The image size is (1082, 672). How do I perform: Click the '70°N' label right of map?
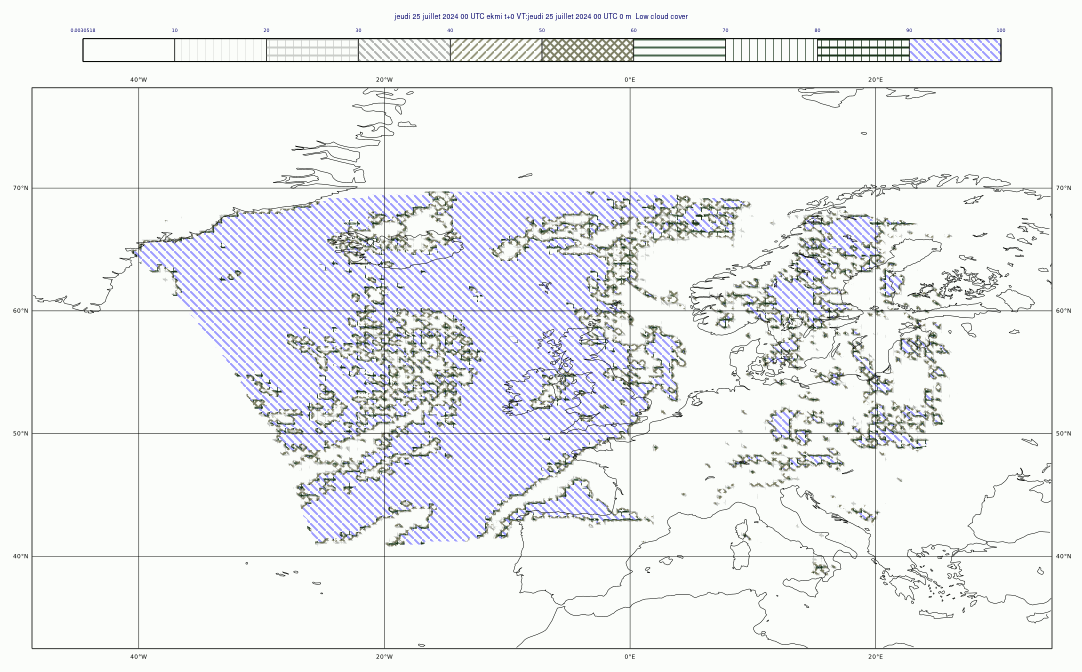click(x=1063, y=188)
